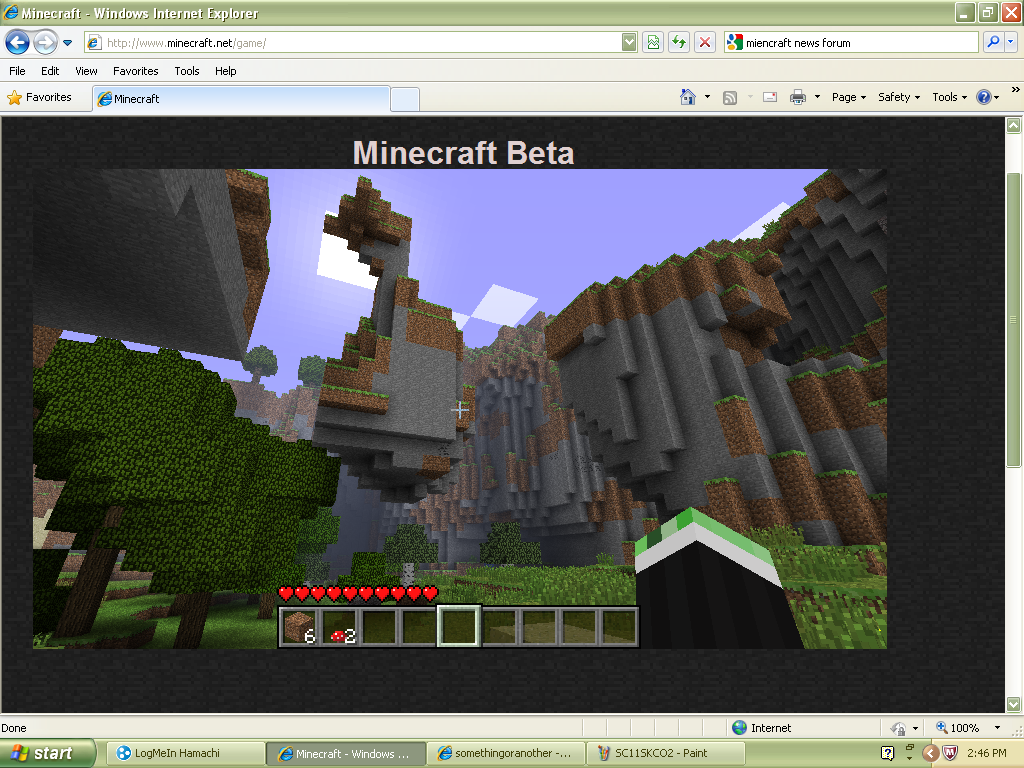
Task: Click the Protected Mode lock status icon
Action: (899, 728)
